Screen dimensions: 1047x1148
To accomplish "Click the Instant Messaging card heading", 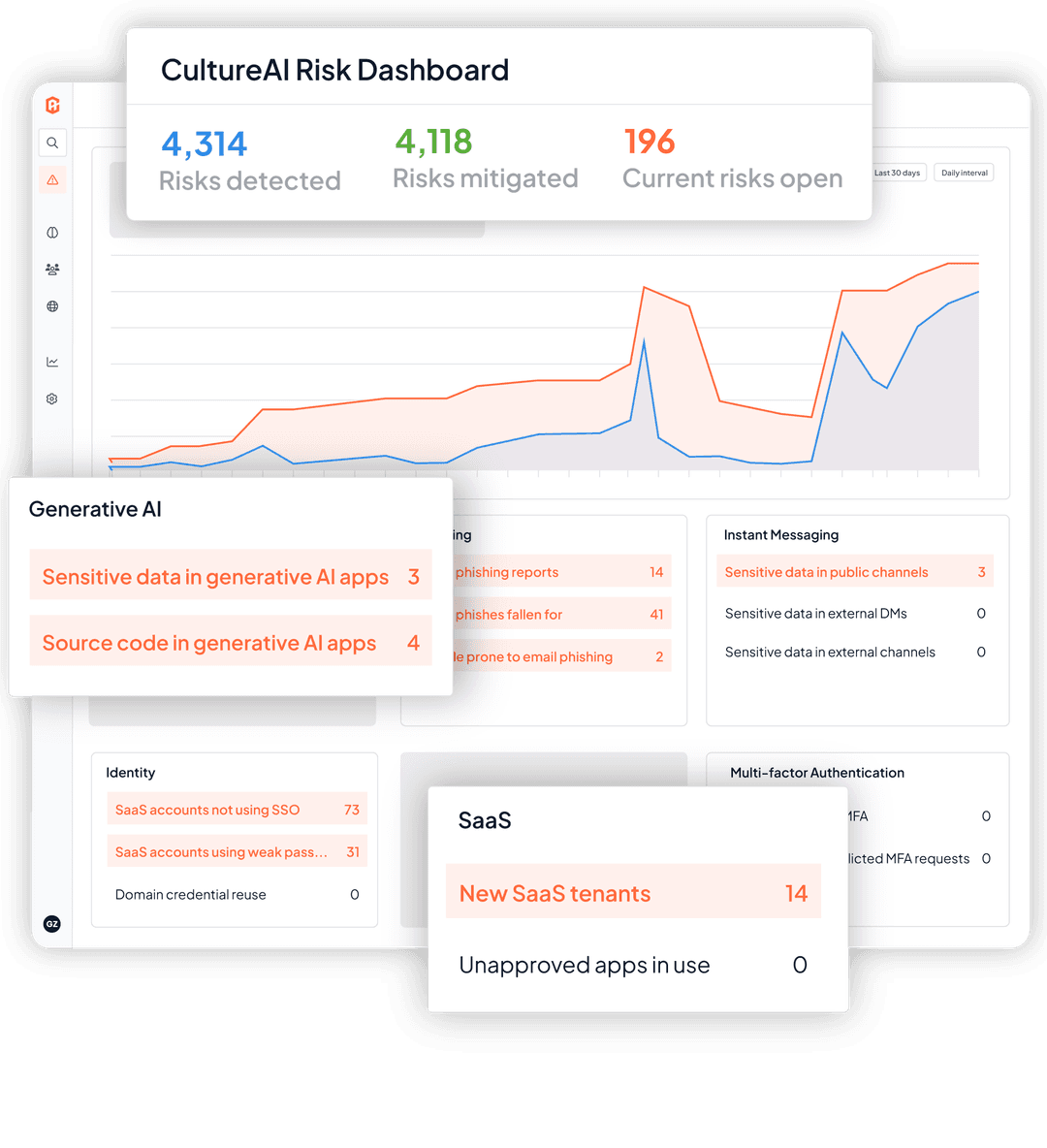I will point(781,535).
